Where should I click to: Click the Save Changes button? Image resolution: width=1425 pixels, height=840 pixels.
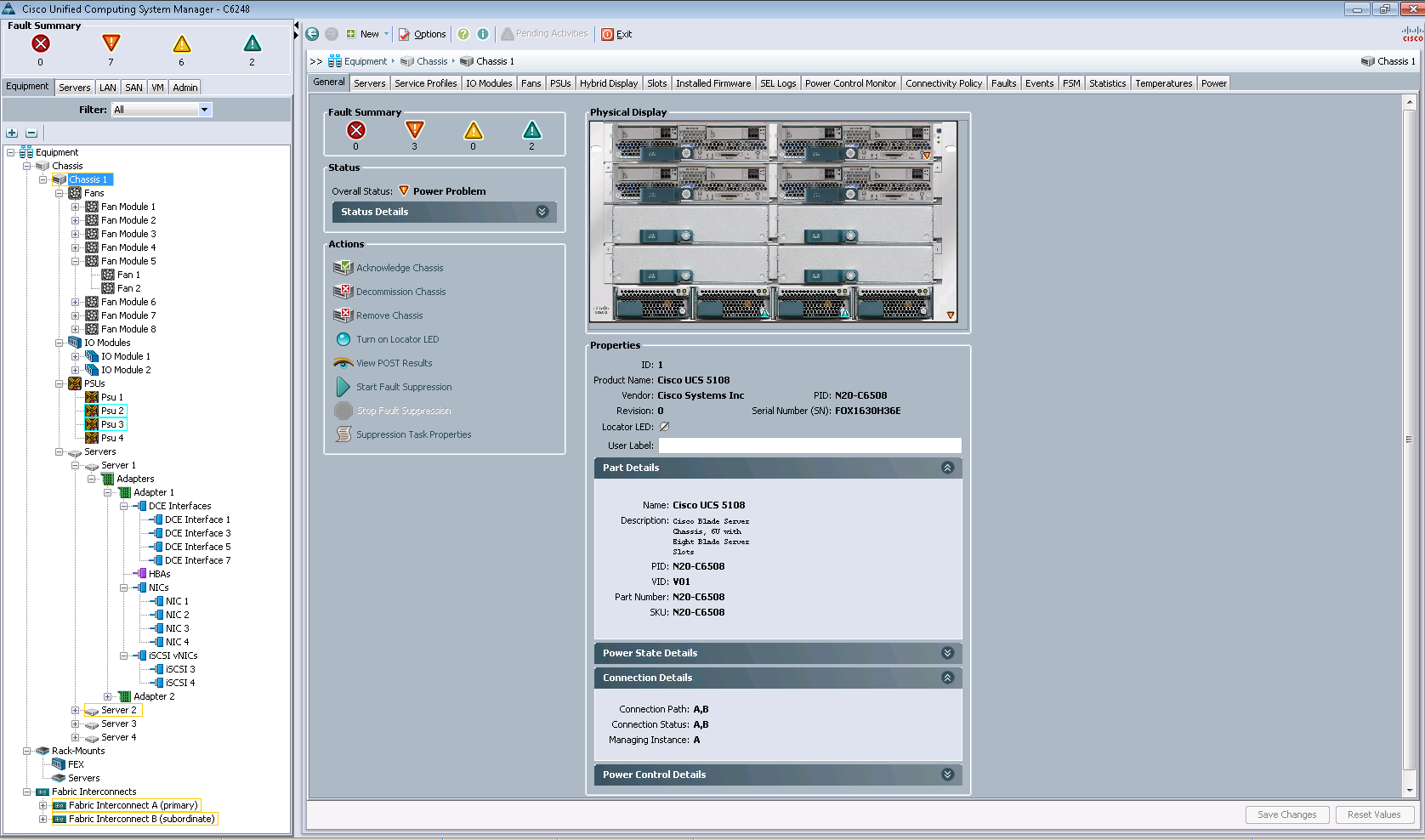[x=1286, y=814]
